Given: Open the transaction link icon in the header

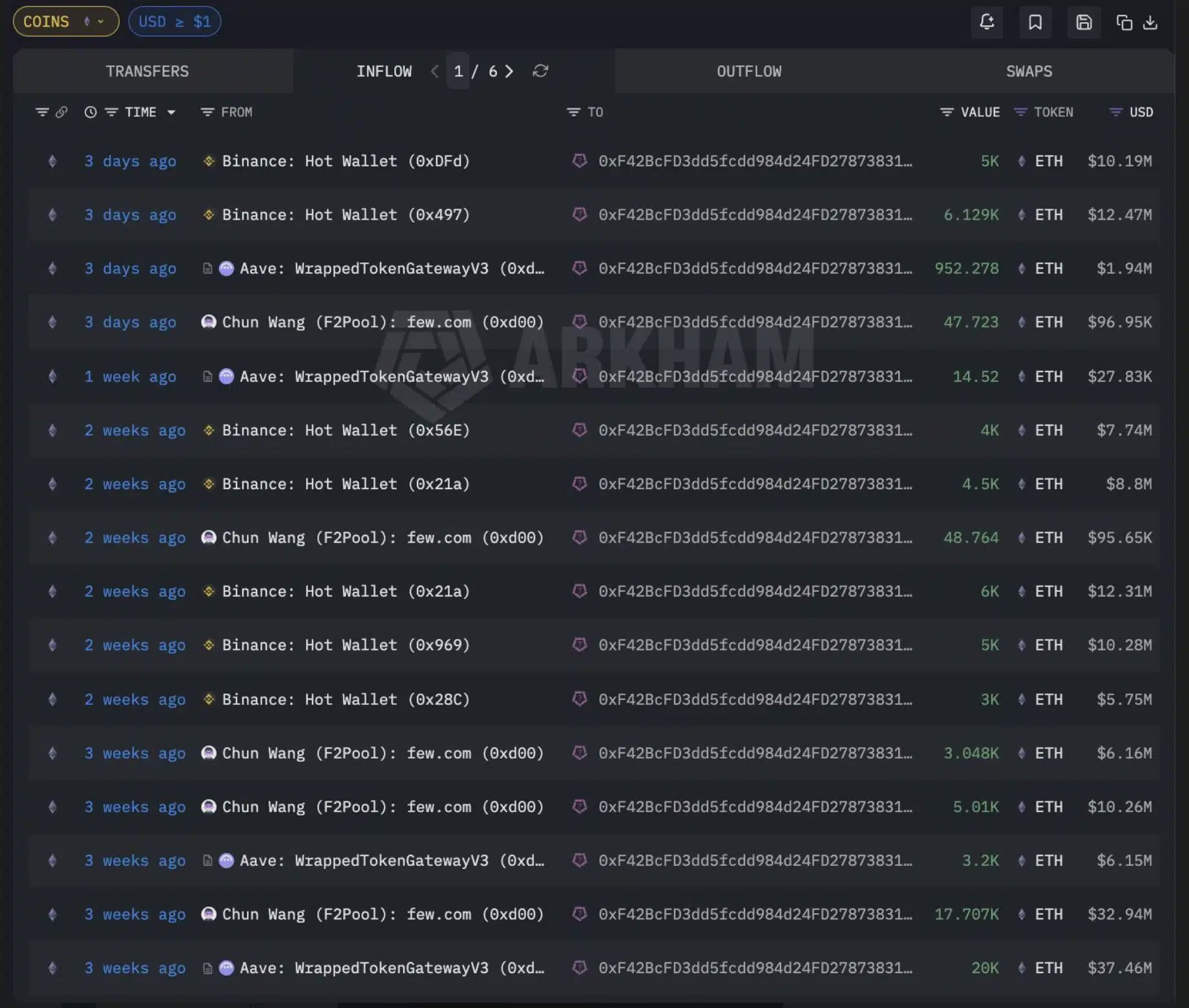Looking at the screenshot, I should [x=61, y=111].
